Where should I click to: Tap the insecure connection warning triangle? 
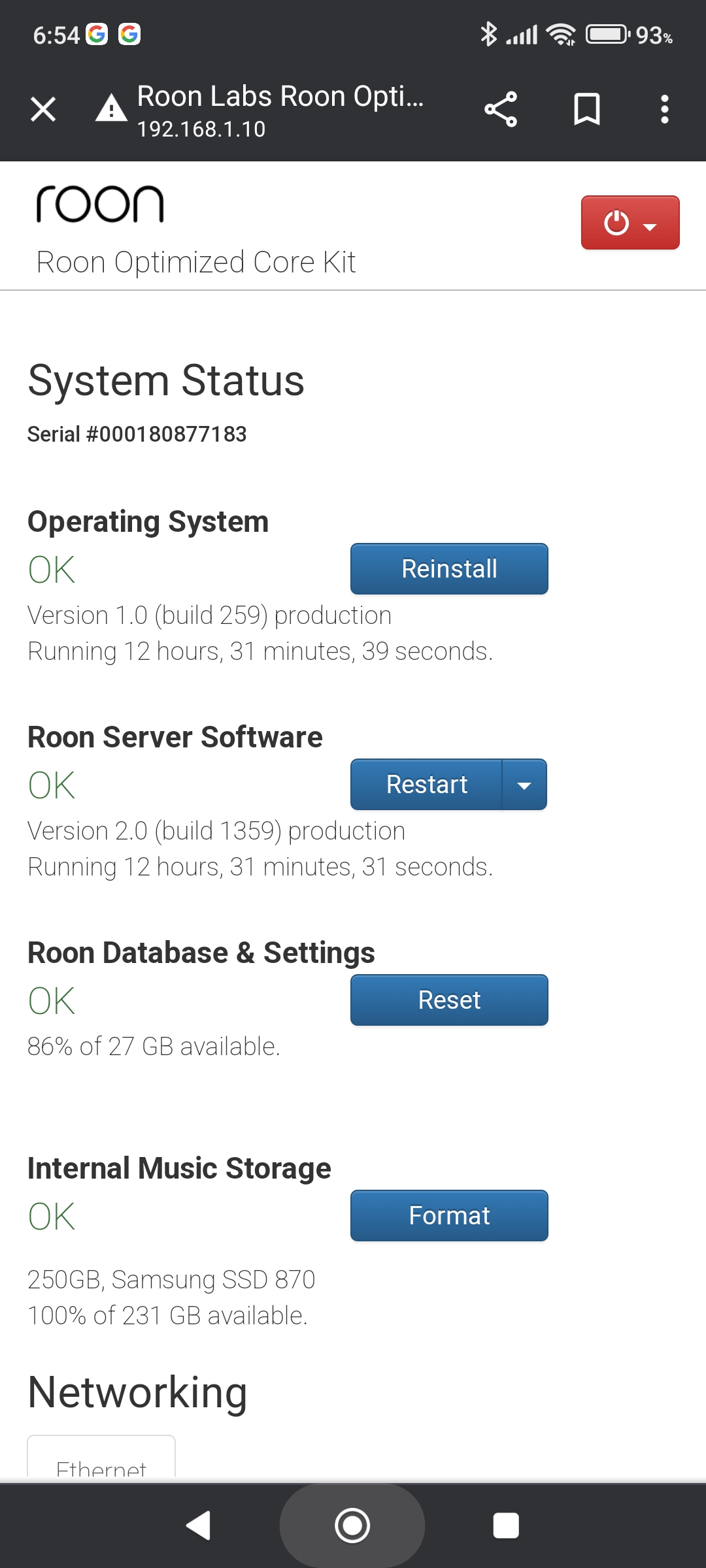111,108
